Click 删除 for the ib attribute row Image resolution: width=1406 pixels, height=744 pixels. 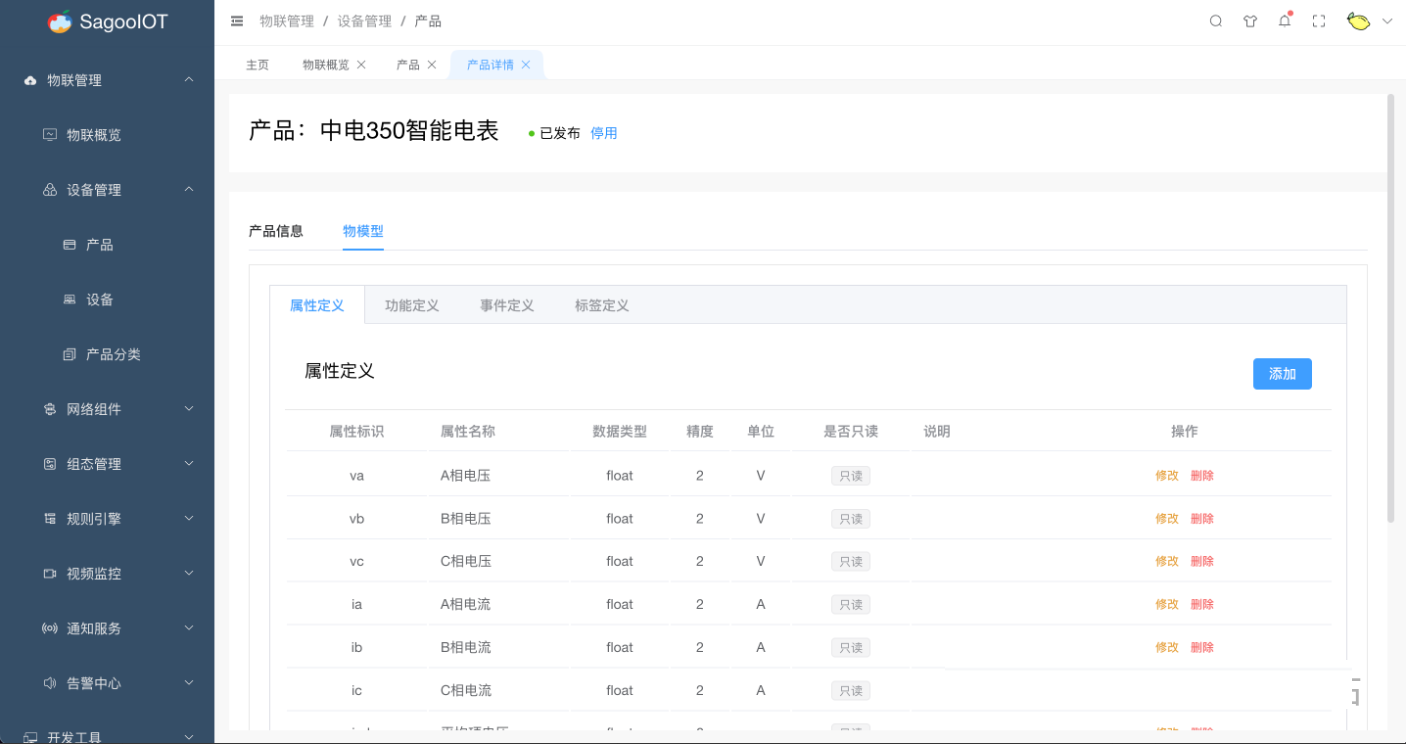coord(1202,647)
